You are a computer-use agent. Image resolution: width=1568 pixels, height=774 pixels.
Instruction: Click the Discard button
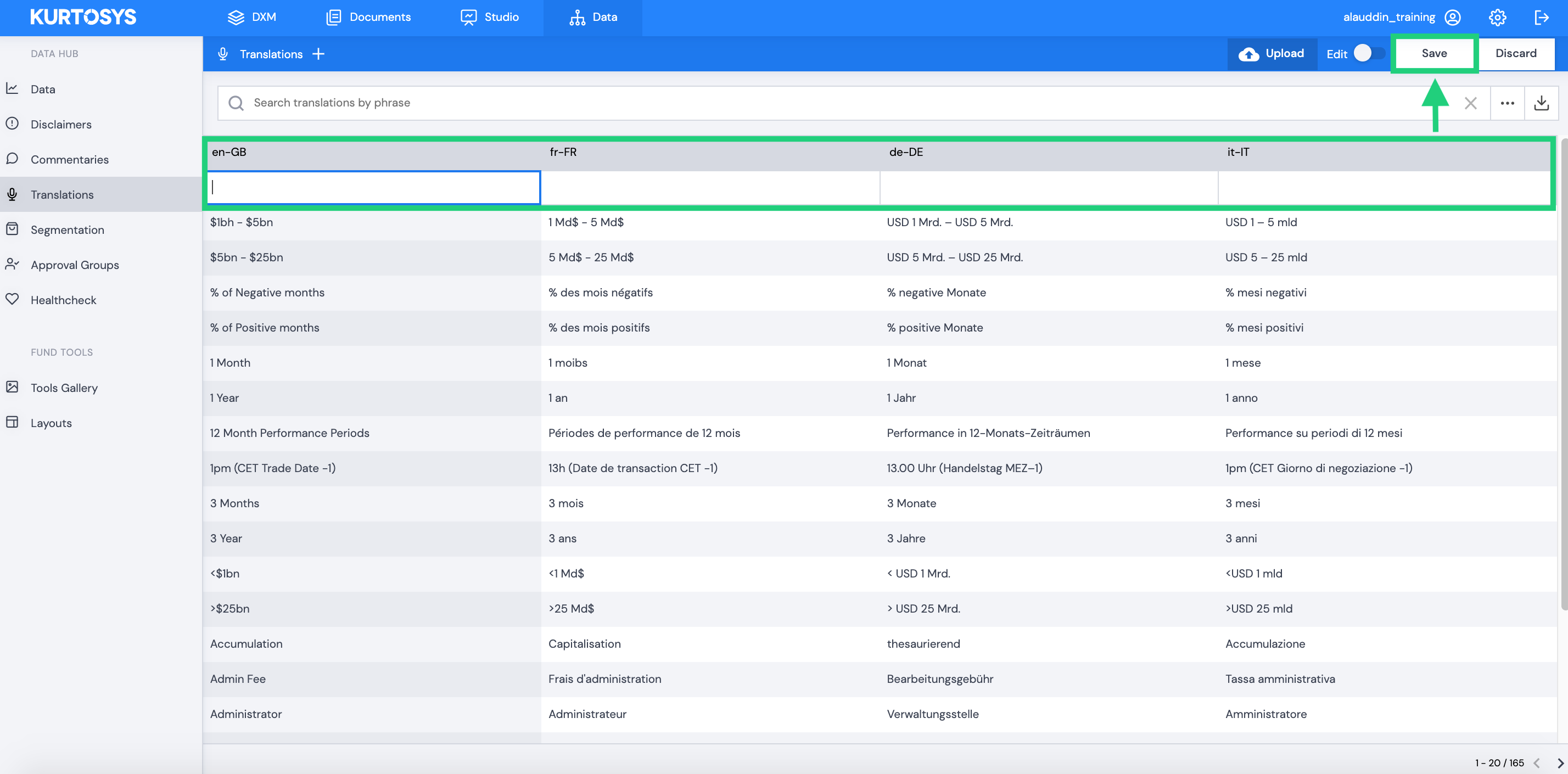pos(1516,54)
